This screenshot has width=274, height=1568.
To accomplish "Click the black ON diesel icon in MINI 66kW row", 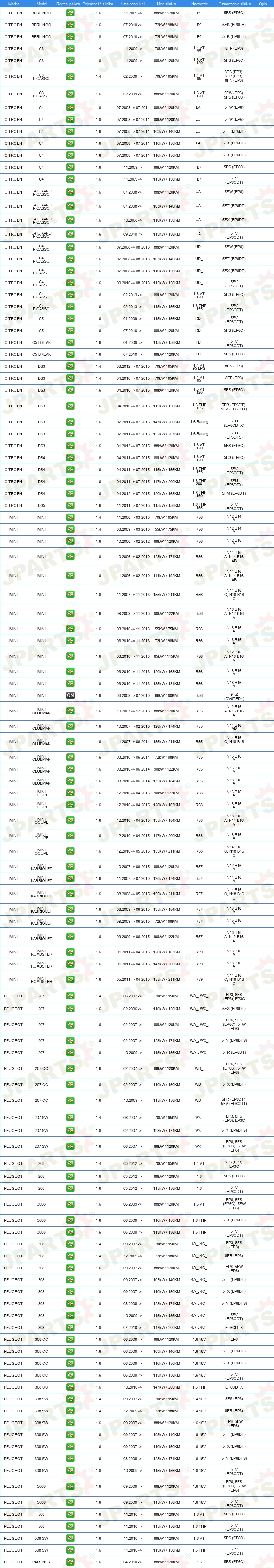I will pos(71,696).
